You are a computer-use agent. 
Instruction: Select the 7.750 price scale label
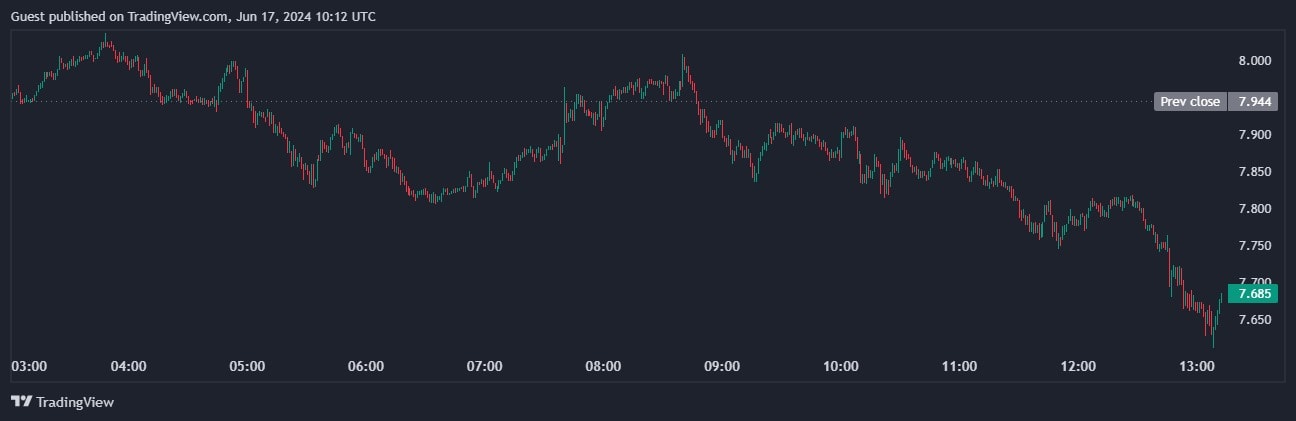click(x=1254, y=246)
